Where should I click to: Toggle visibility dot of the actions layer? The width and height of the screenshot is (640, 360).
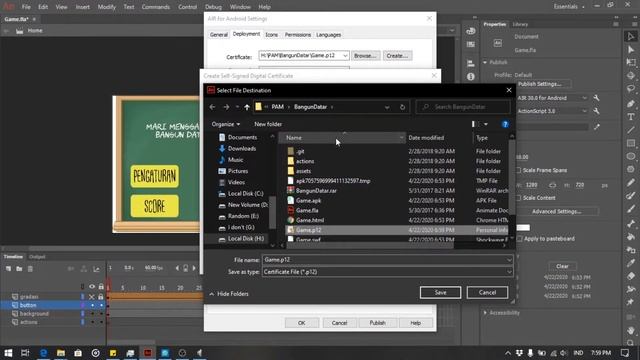(92, 322)
